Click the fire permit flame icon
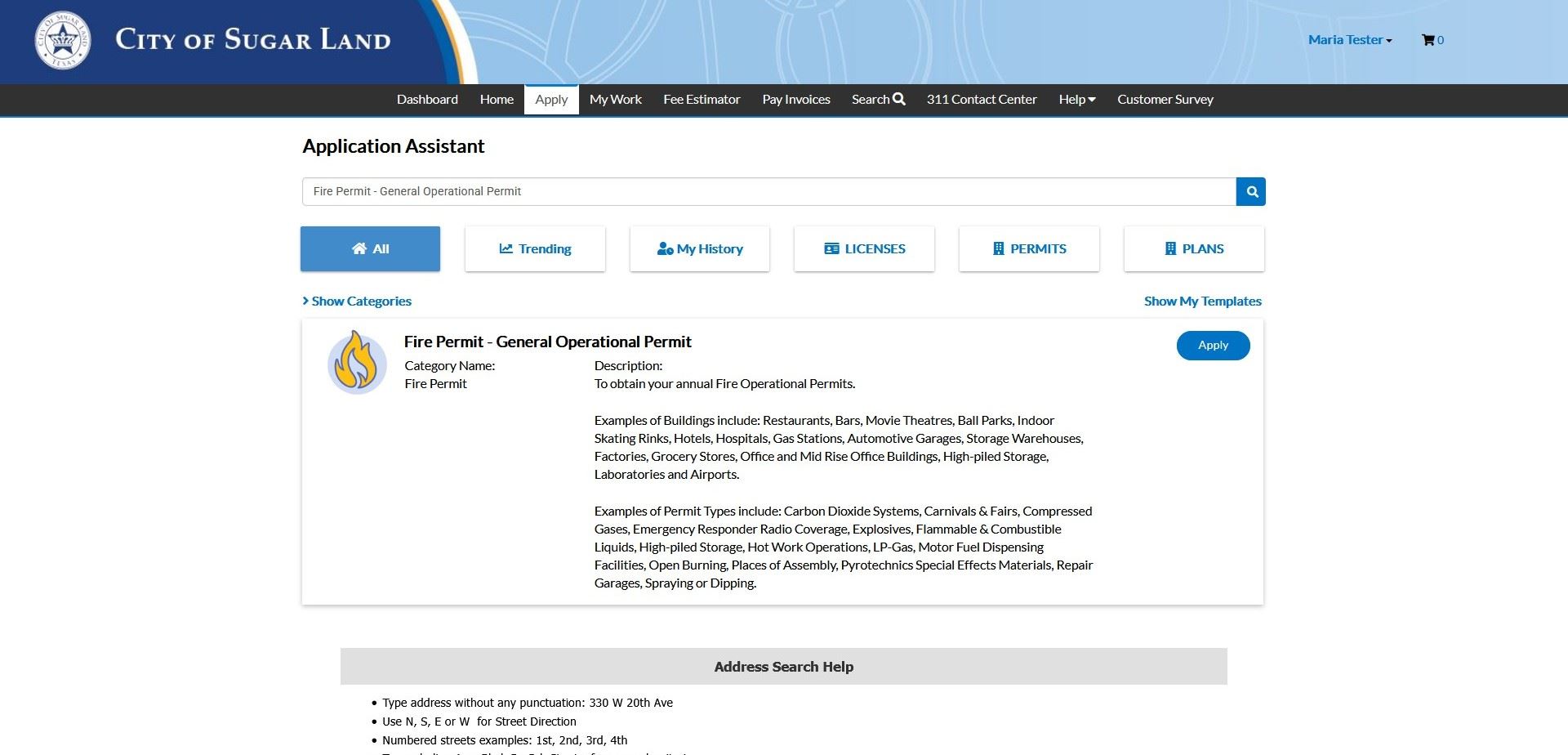The width and height of the screenshot is (1568, 755). coord(357,362)
